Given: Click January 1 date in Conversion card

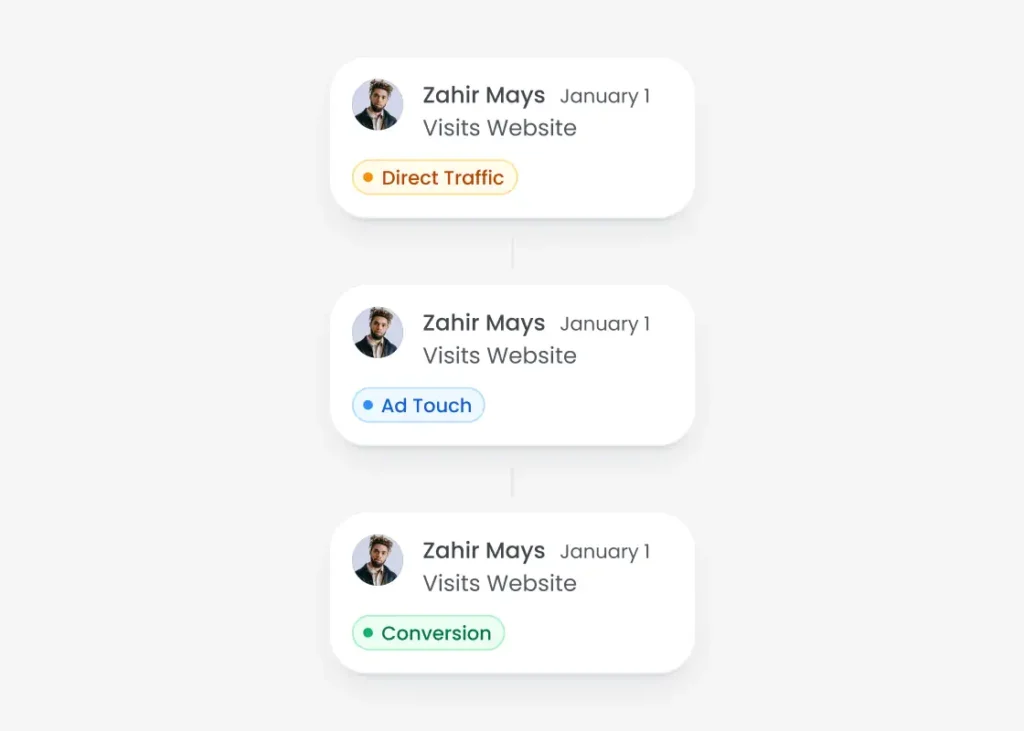Looking at the screenshot, I should (x=605, y=552).
